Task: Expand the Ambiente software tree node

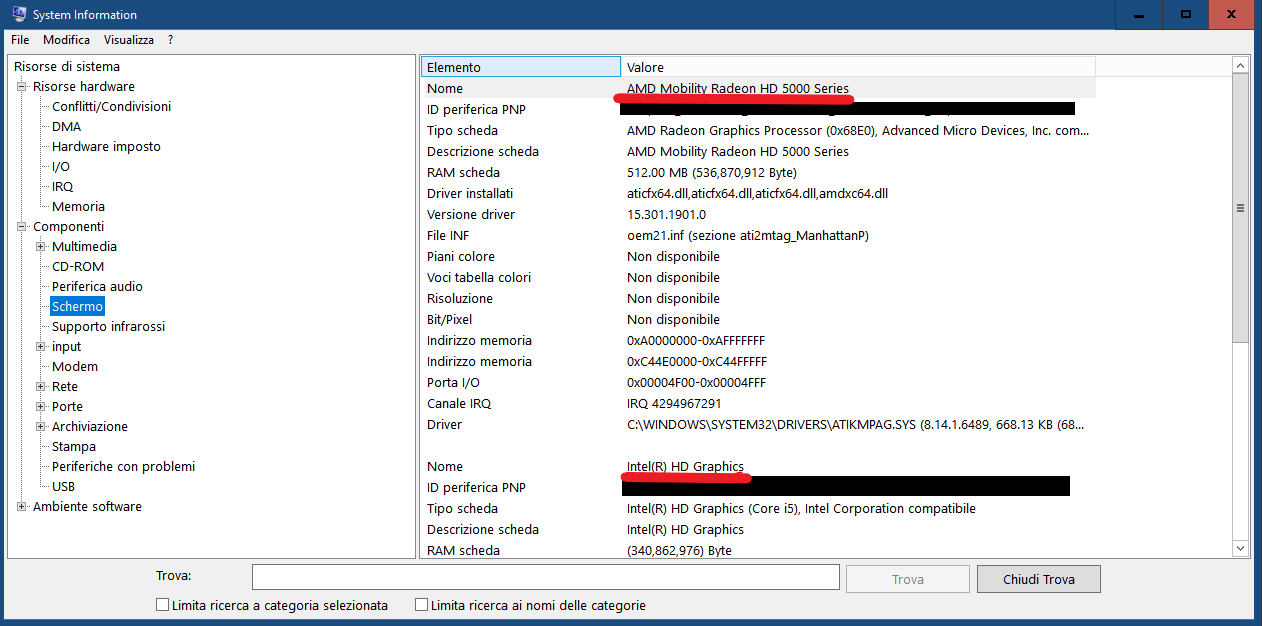Action: point(22,507)
